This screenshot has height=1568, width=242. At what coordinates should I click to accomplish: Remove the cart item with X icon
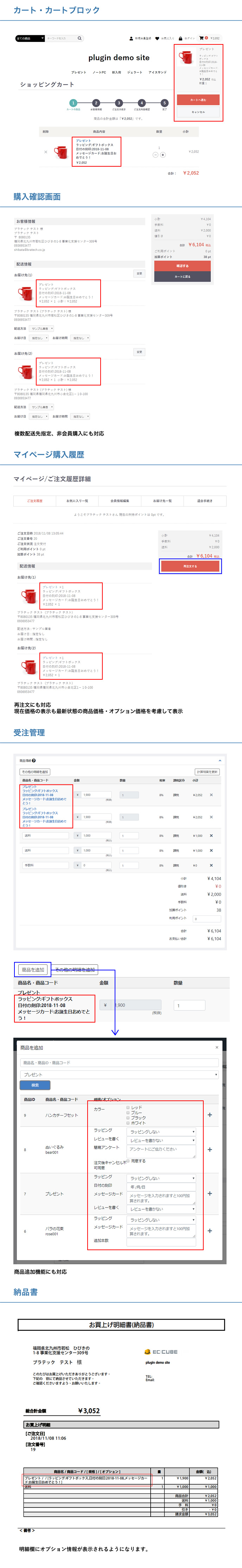click(x=46, y=152)
